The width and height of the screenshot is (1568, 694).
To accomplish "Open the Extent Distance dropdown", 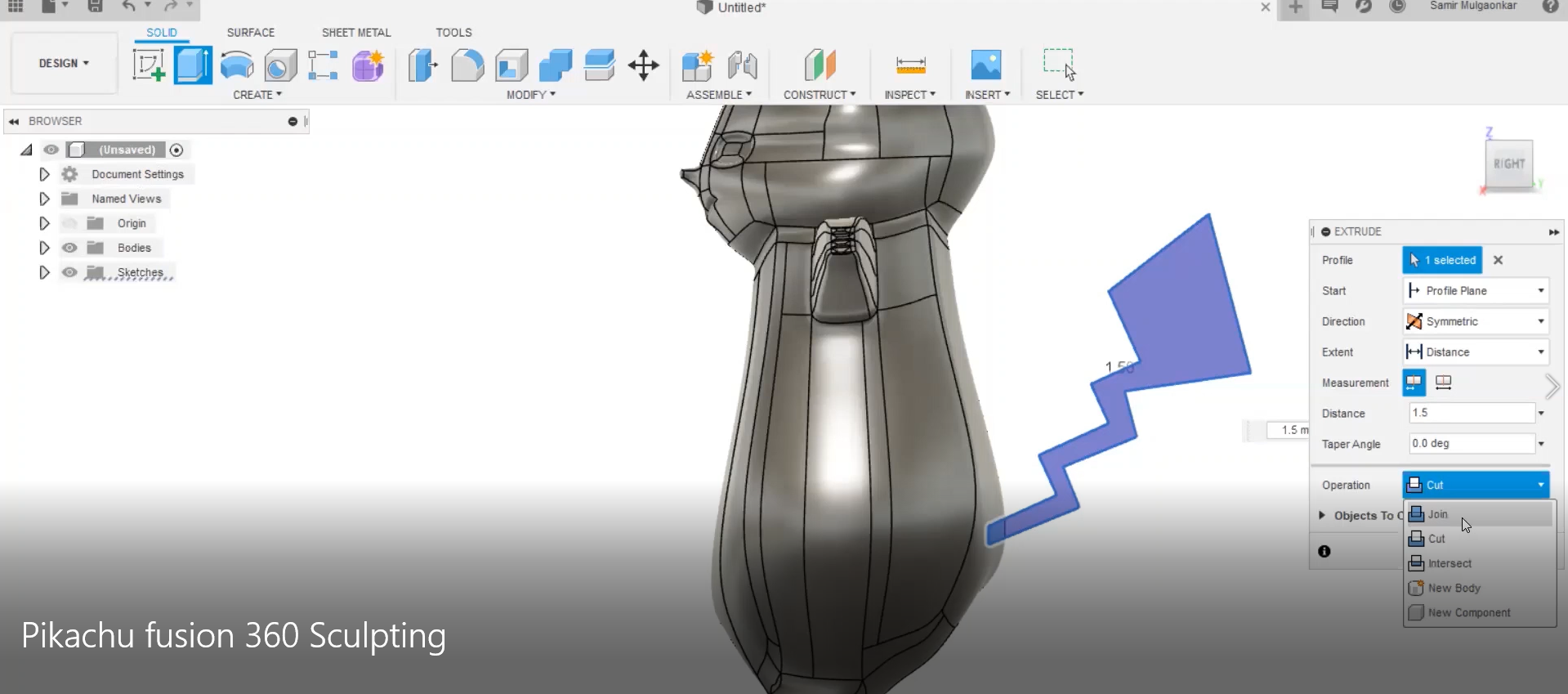I will [x=1476, y=352].
